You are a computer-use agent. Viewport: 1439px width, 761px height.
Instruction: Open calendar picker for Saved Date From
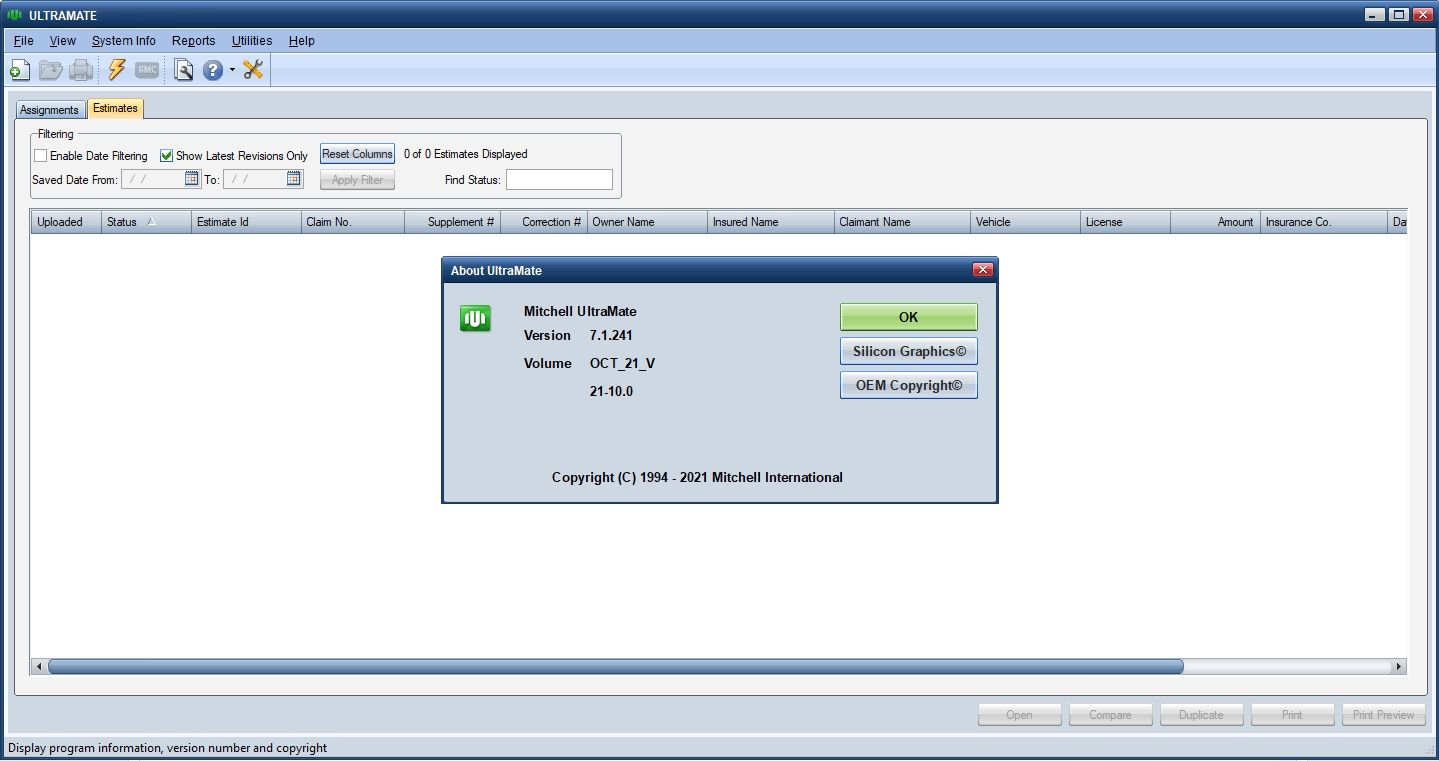(192, 179)
